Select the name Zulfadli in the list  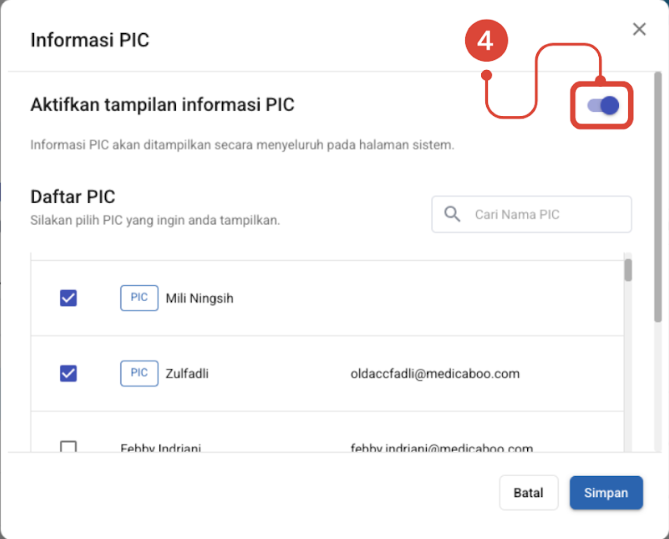187,374
